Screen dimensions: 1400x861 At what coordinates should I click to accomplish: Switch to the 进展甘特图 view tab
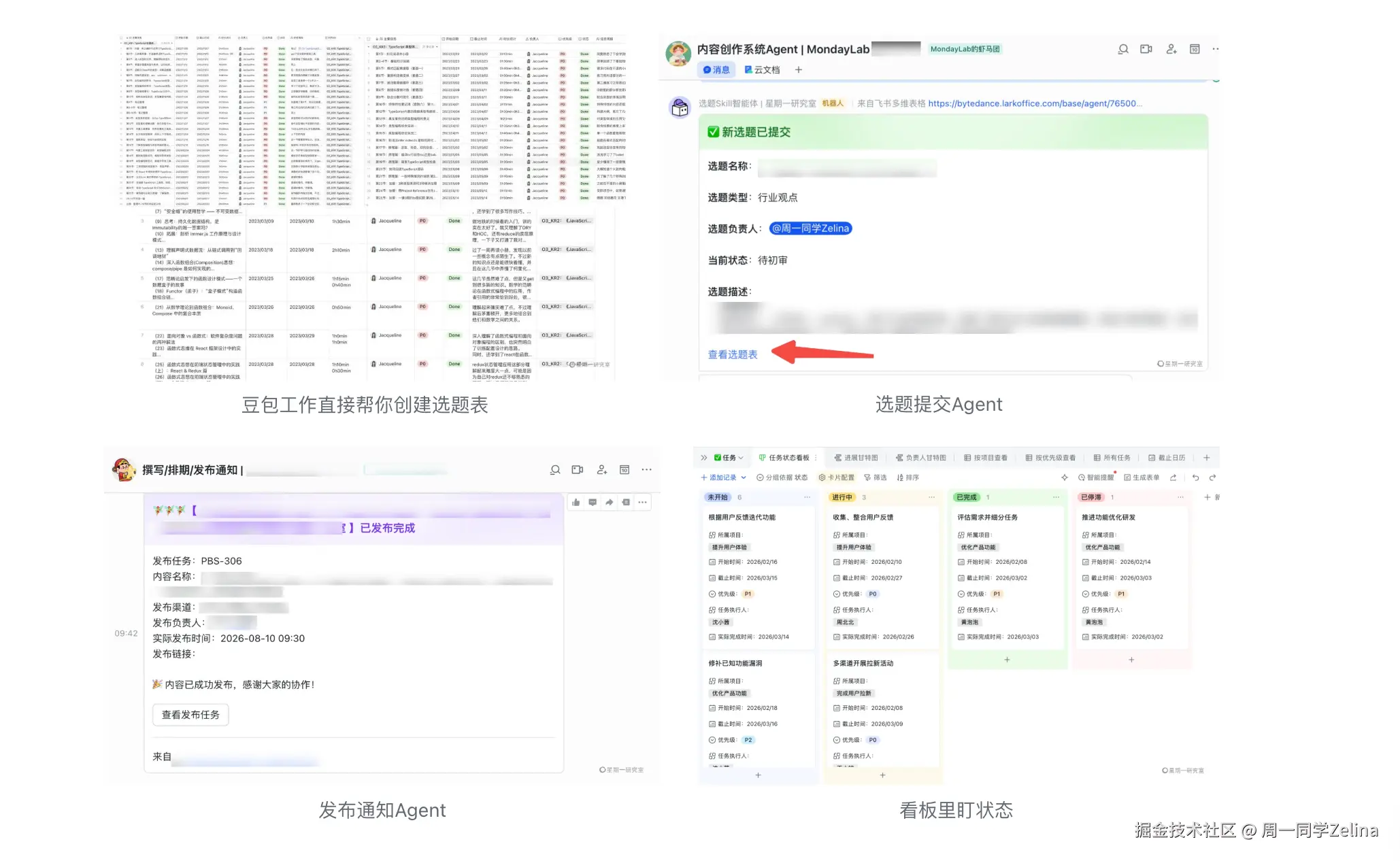(856, 458)
